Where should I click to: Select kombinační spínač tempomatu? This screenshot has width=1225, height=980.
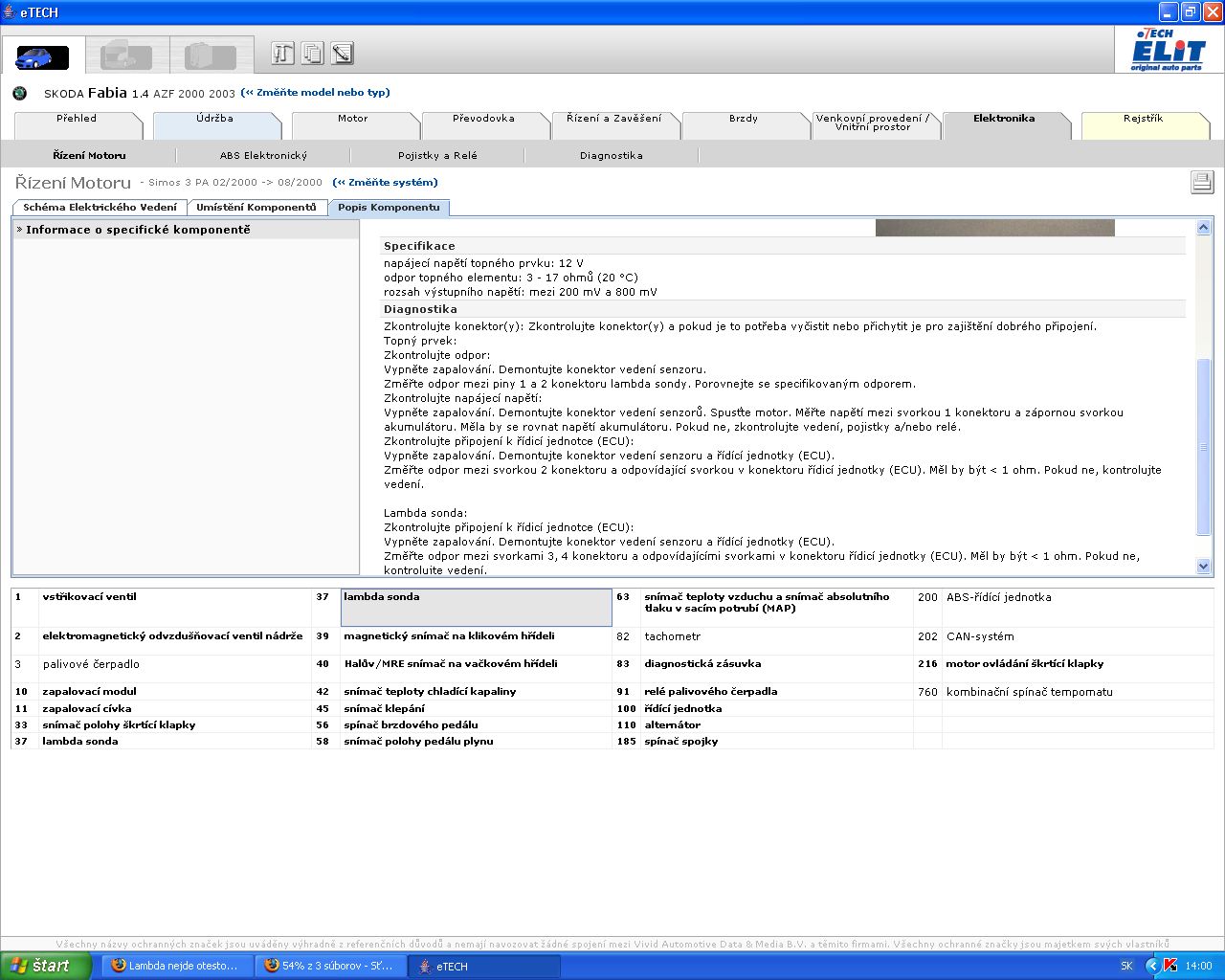(1029, 691)
